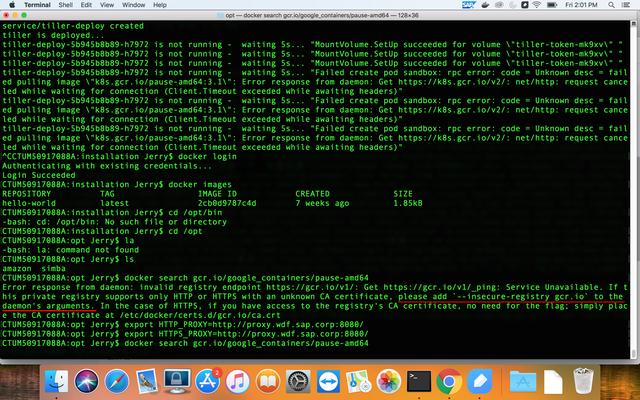Click the 'cd /opt/bin' command
Image resolution: width=640 pixels, height=400 pixels.
point(195,213)
